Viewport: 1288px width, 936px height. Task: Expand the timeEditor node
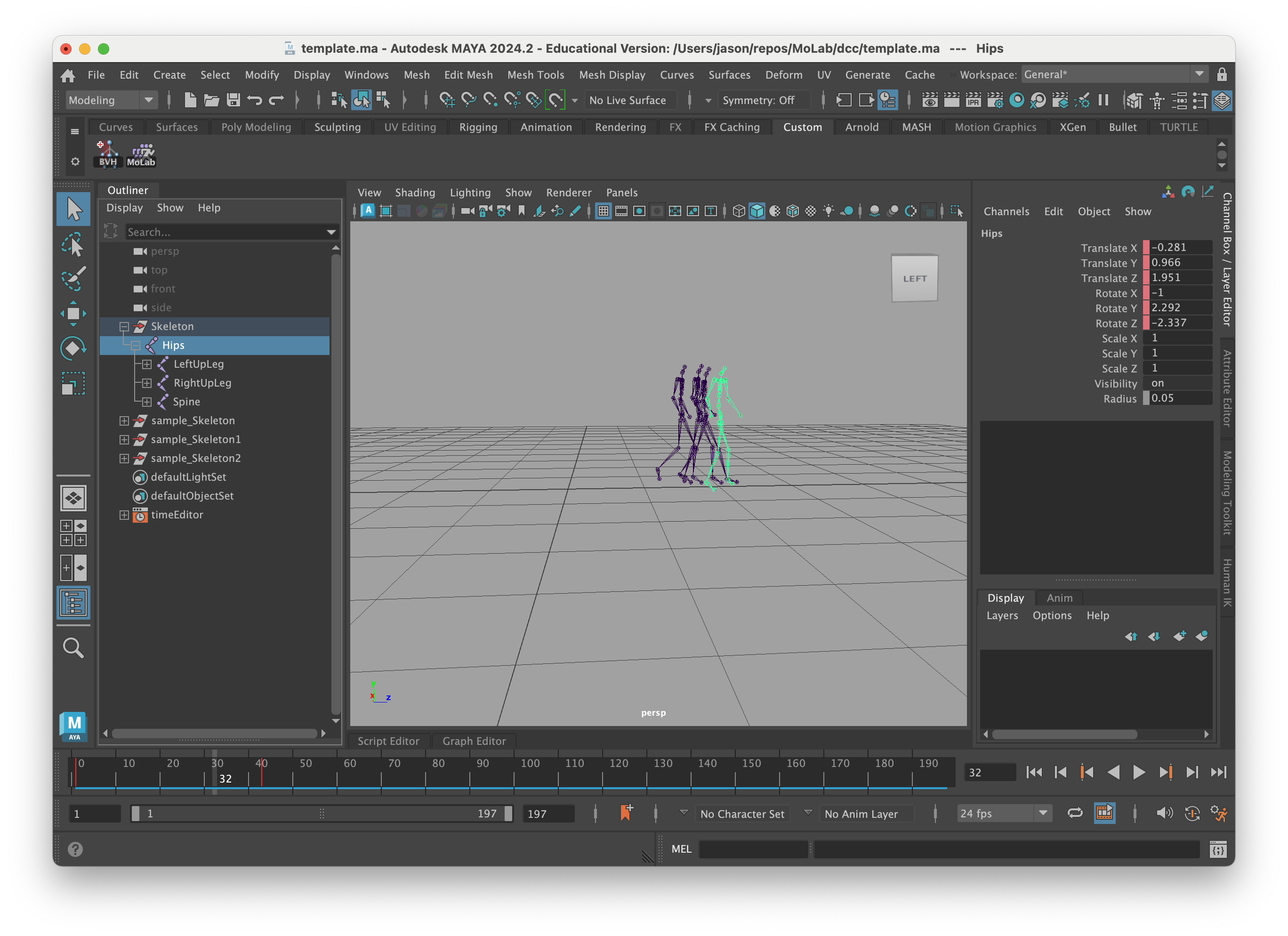click(x=124, y=515)
